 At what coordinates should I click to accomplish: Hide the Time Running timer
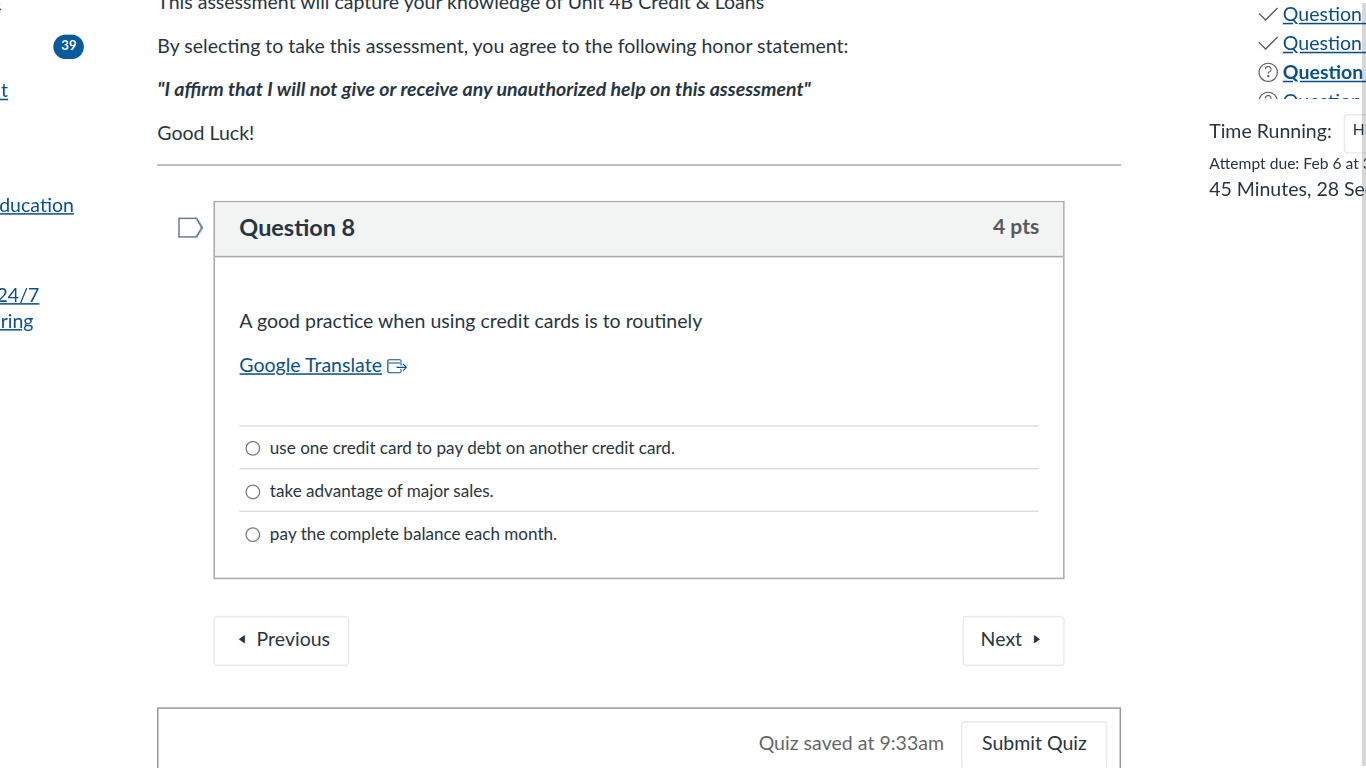click(x=1357, y=131)
